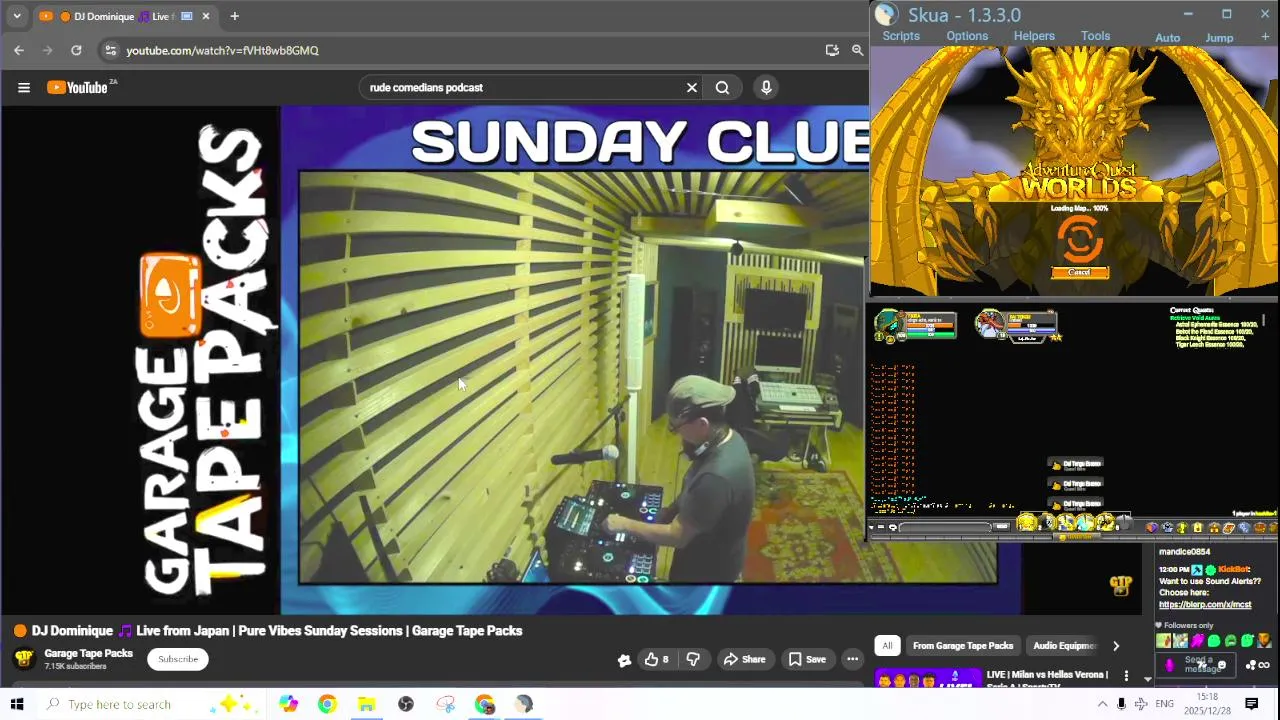Click the Chrome address bar URL
Image resolution: width=1280 pixels, height=720 pixels.
pos(222,50)
